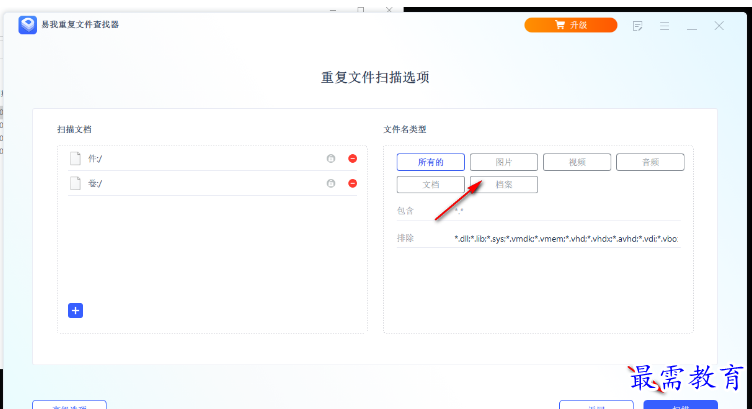The width and height of the screenshot is (752, 409).
Task: Minimize the duplicate file finder window
Action: coord(691,26)
